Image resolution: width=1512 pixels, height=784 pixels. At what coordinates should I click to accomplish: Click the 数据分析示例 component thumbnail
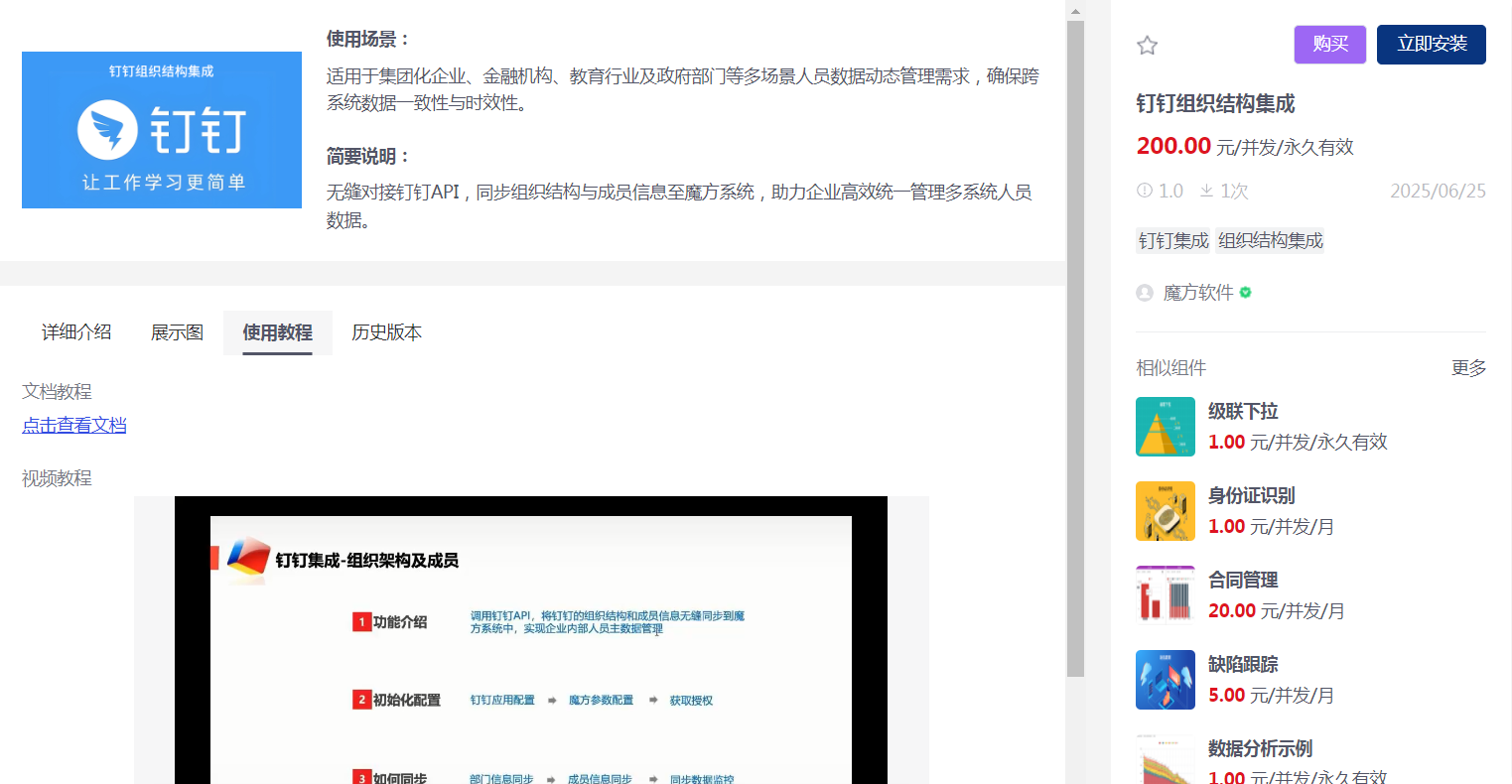tap(1166, 759)
